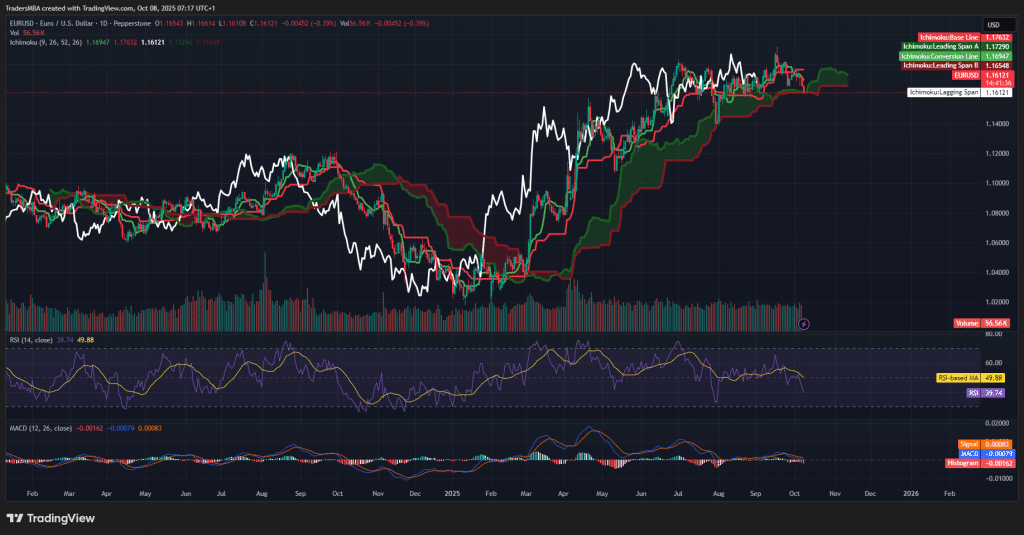Select the RSI (14, close) legend
This screenshot has width=1024, height=535.
(33, 340)
